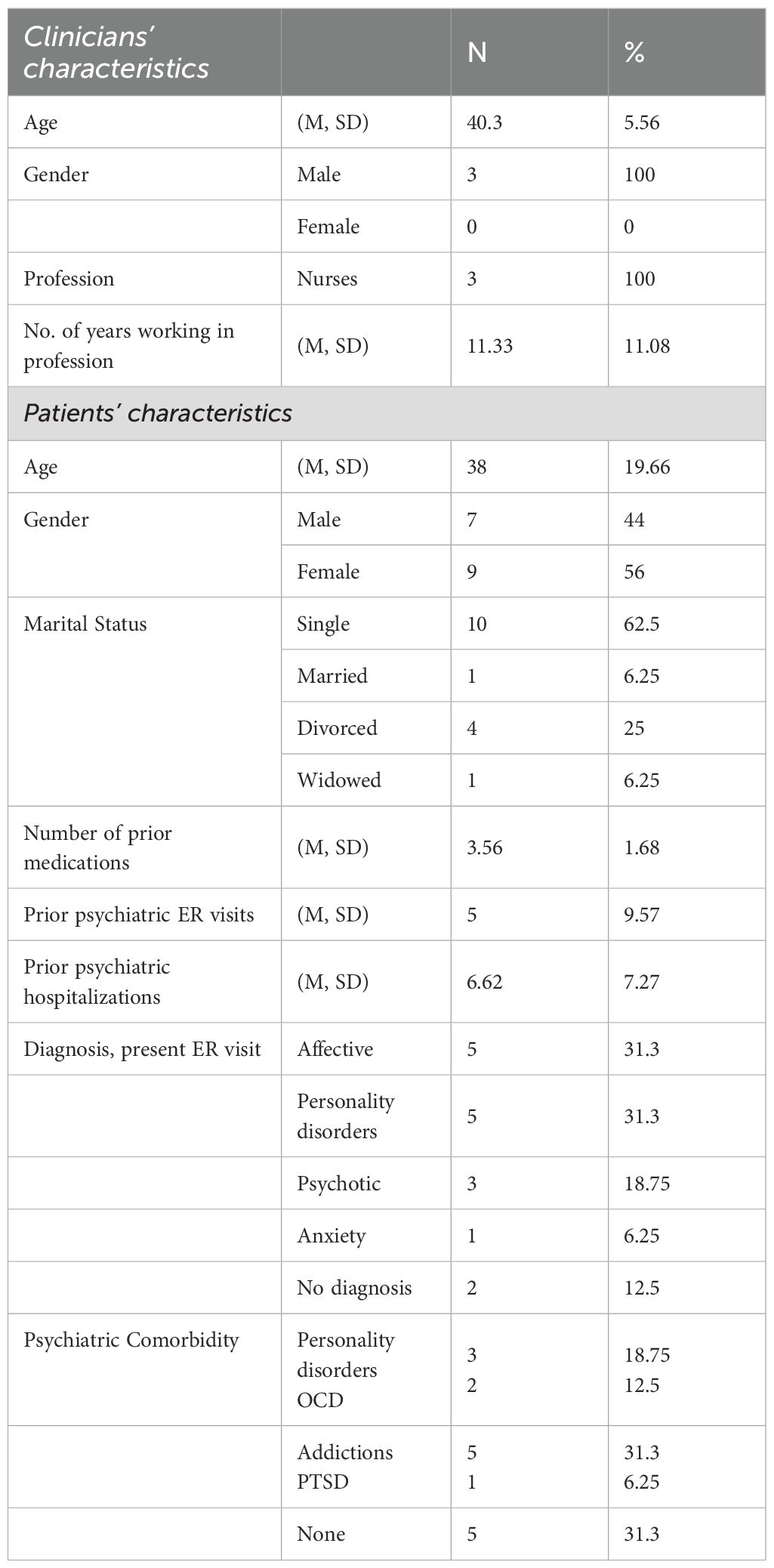Click "Number of prior medications" label

[x=97, y=847]
